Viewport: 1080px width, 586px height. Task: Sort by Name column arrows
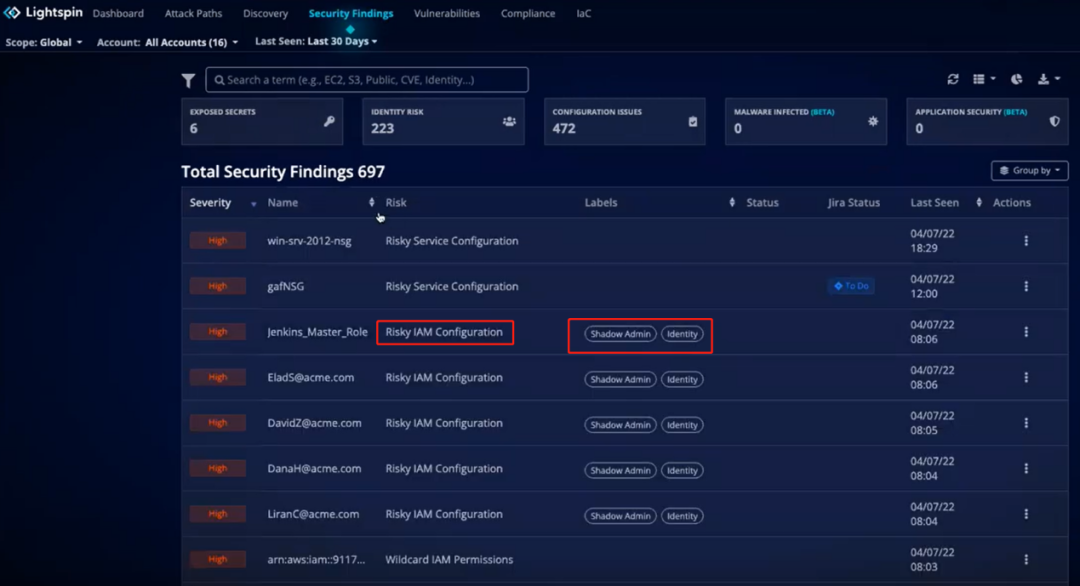coord(371,202)
